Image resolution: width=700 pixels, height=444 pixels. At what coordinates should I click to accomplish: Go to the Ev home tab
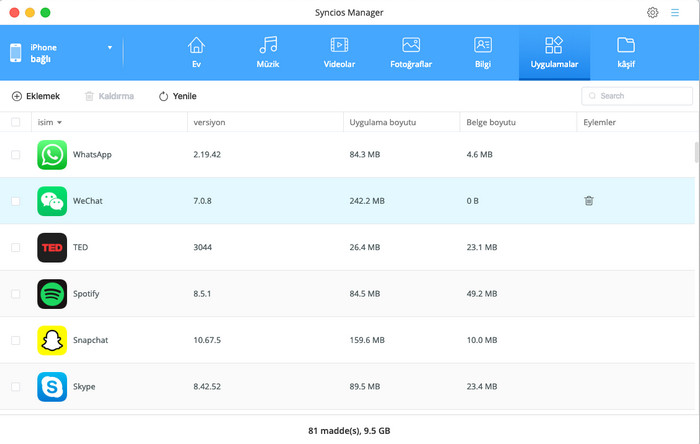pyautogui.click(x=196, y=53)
